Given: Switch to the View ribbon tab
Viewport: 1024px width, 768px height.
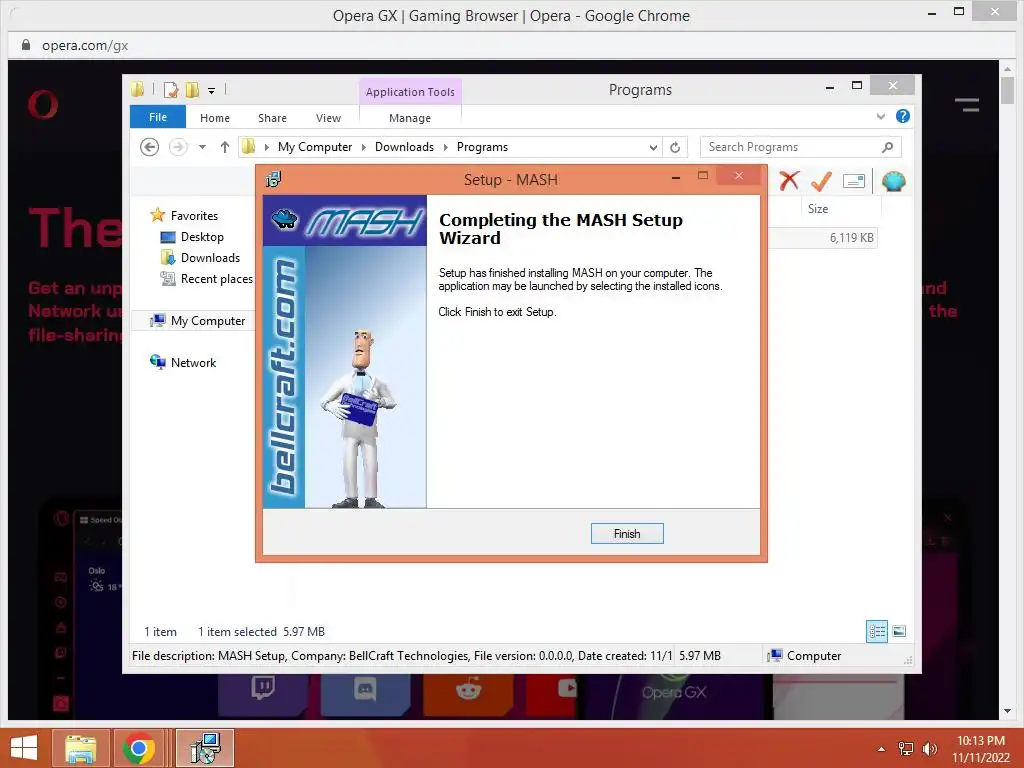Looking at the screenshot, I should (328, 118).
